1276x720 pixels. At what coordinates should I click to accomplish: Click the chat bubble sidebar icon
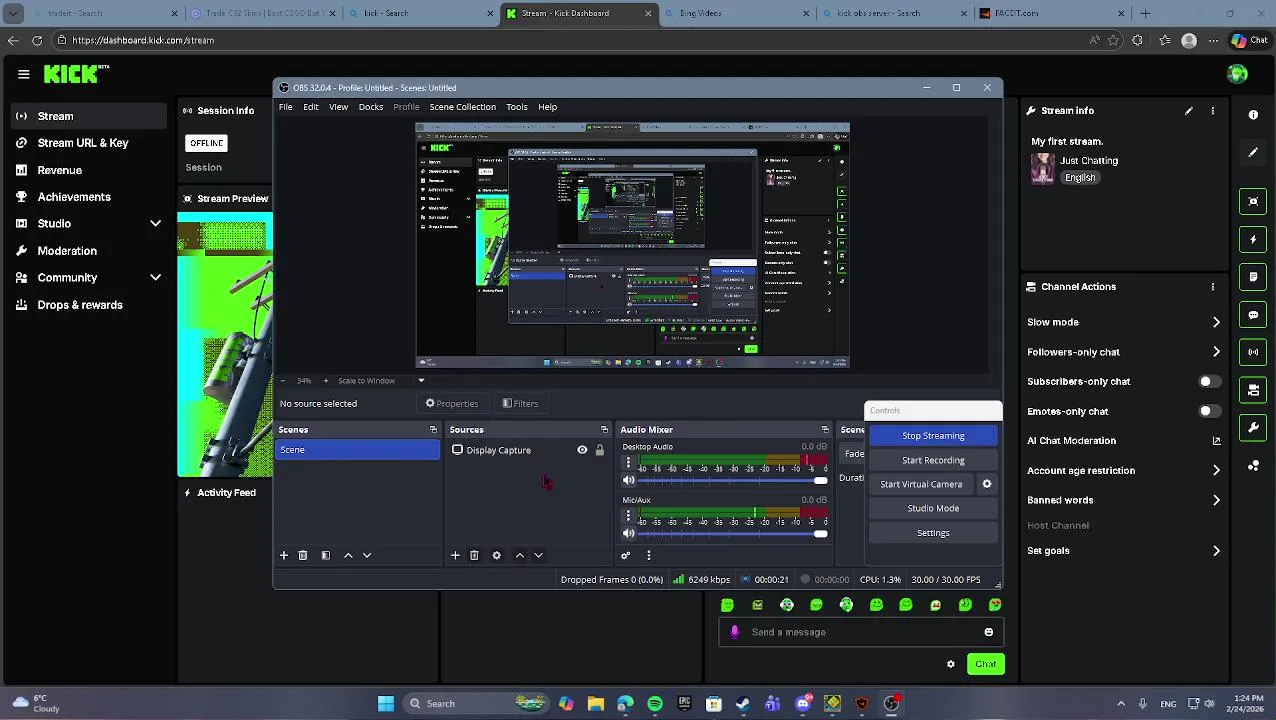(1253, 314)
